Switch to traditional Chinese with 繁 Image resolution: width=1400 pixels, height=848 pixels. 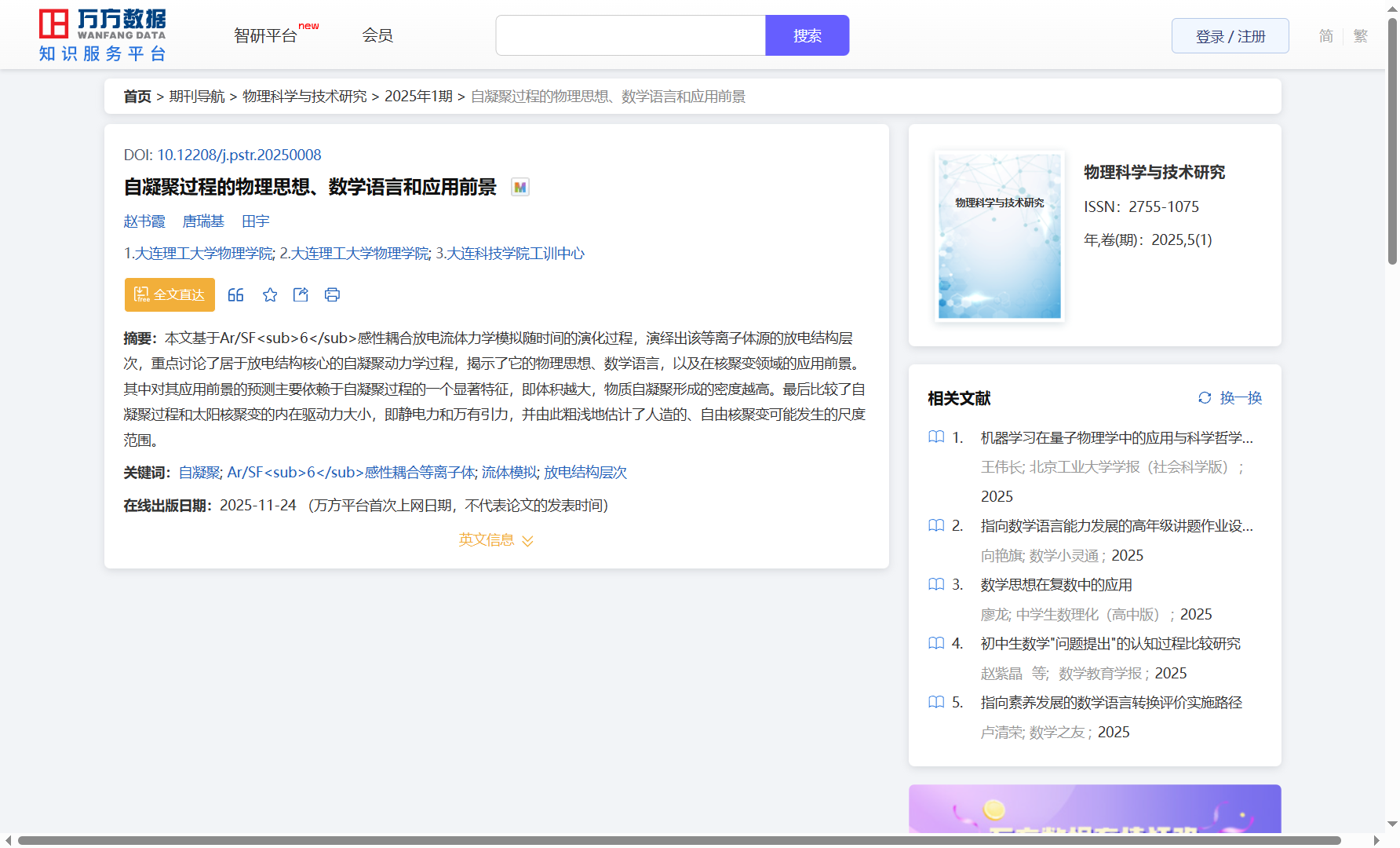tap(1361, 36)
